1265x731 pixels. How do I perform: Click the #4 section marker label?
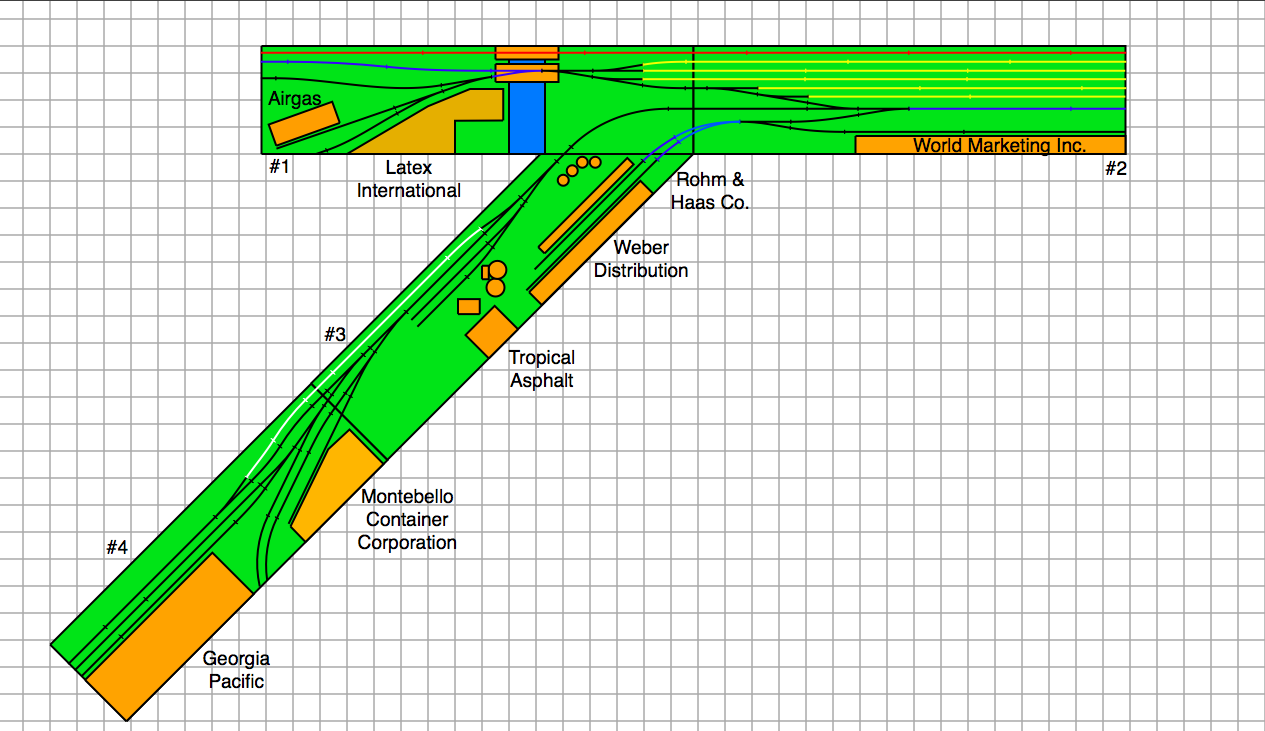click(x=118, y=547)
